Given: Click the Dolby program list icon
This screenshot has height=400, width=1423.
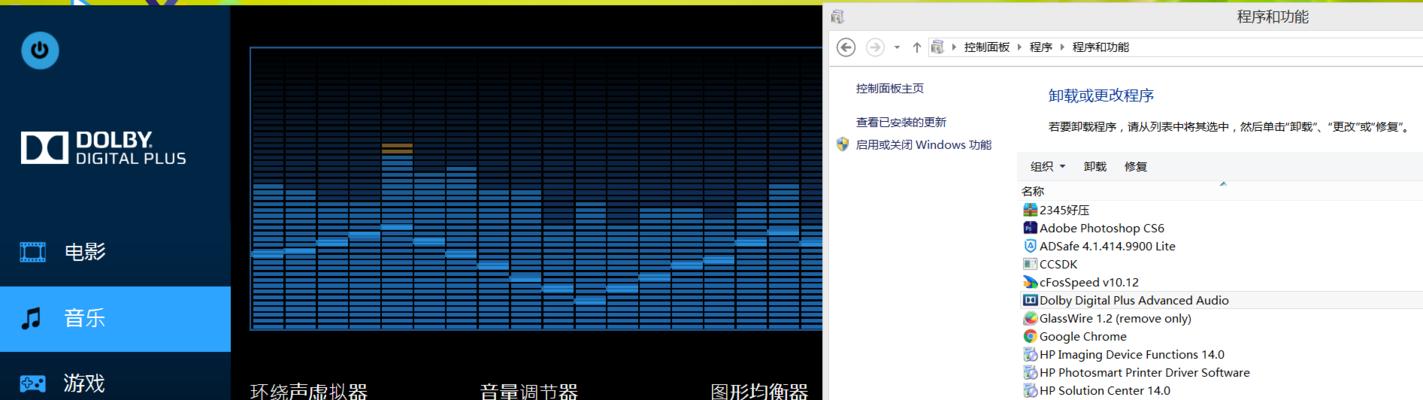Looking at the screenshot, I should (1030, 300).
